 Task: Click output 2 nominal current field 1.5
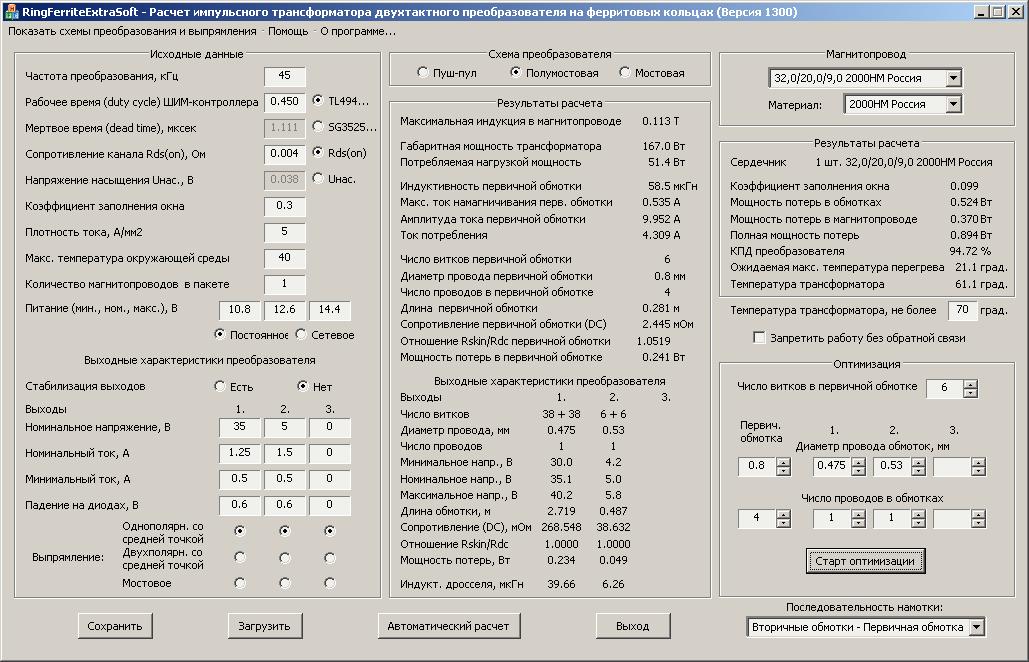coord(285,453)
